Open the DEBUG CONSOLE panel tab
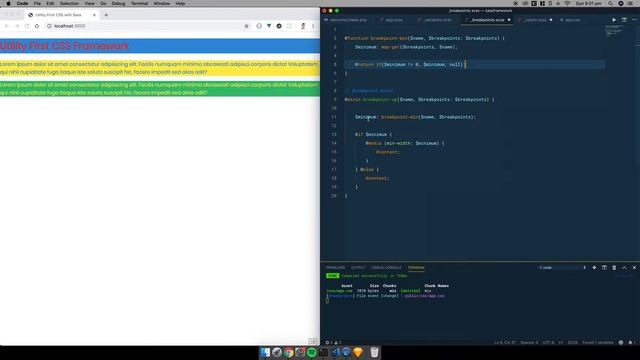The width and height of the screenshot is (640, 360). pos(386,268)
